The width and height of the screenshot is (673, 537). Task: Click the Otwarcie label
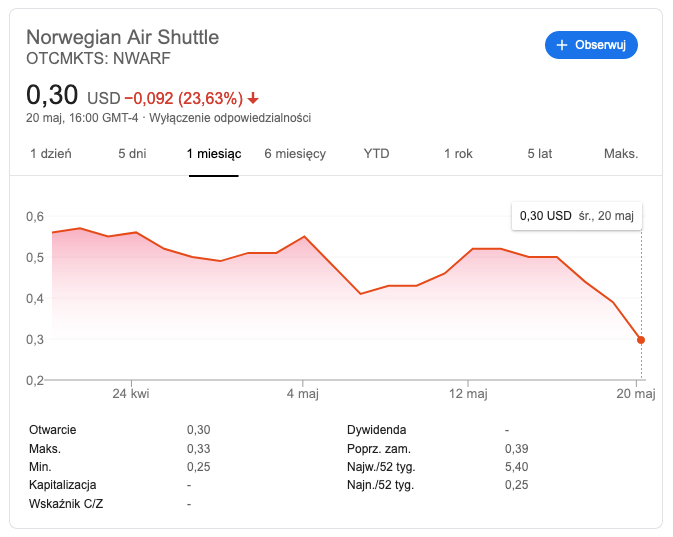click(52, 430)
